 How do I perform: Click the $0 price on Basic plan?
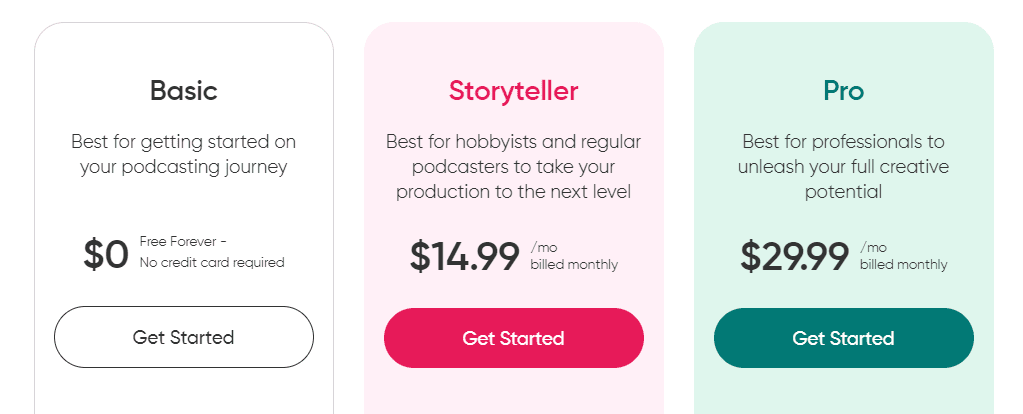coord(106,254)
